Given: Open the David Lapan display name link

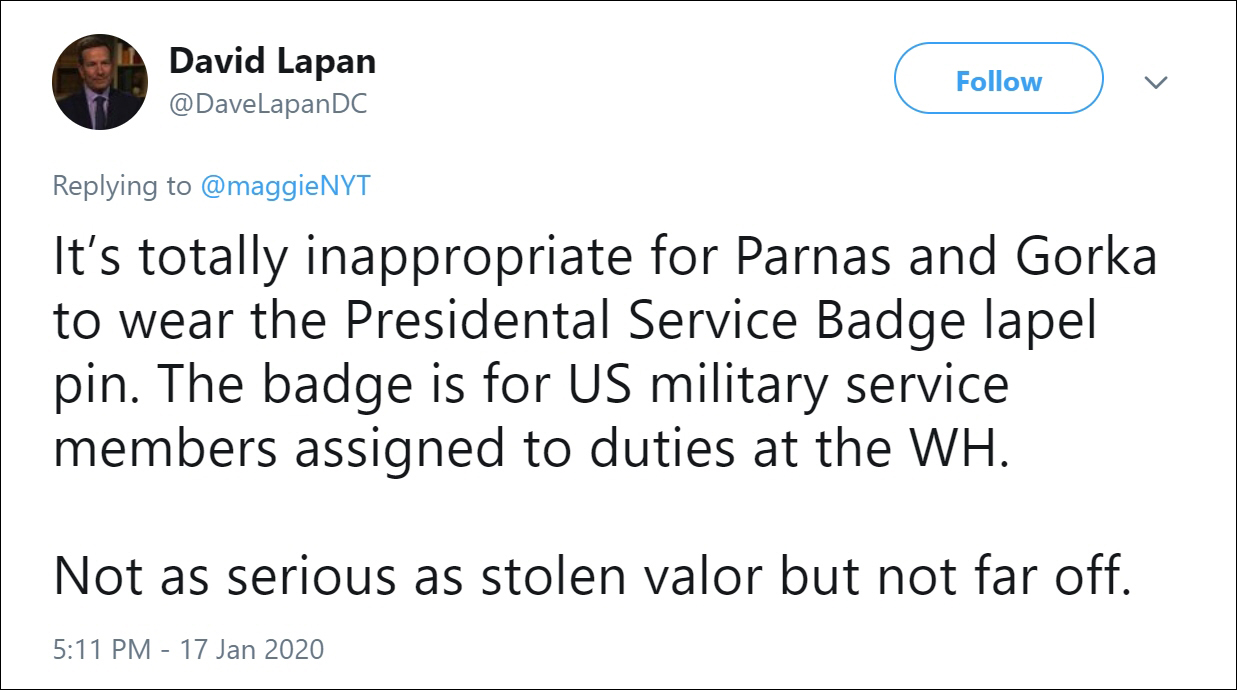Looking at the screenshot, I should (x=272, y=62).
